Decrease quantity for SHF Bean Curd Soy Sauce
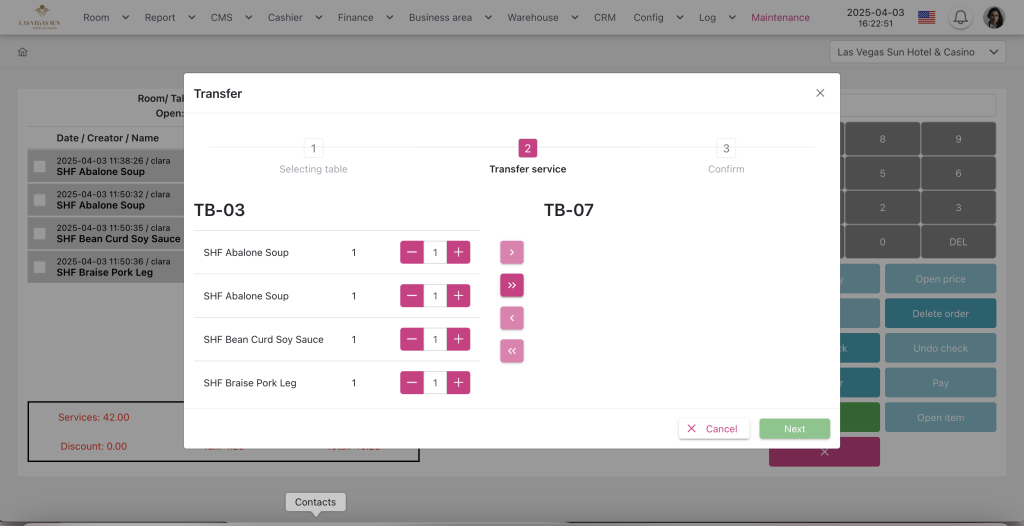The width and height of the screenshot is (1024, 526). [x=412, y=340]
